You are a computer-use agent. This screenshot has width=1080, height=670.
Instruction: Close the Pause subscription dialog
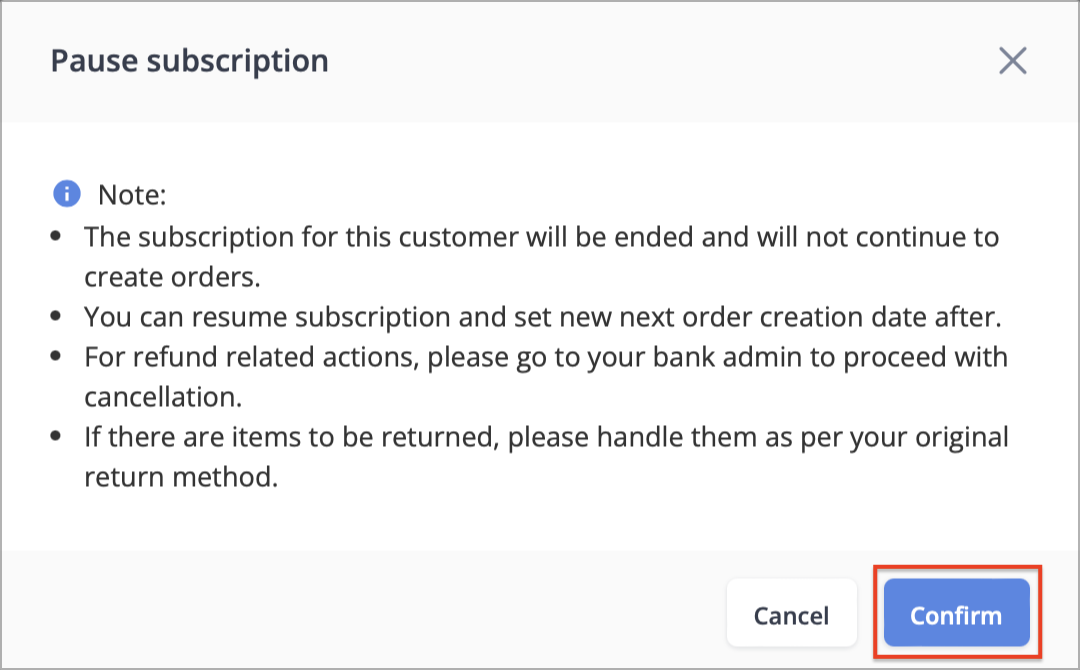(x=1012, y=61)
